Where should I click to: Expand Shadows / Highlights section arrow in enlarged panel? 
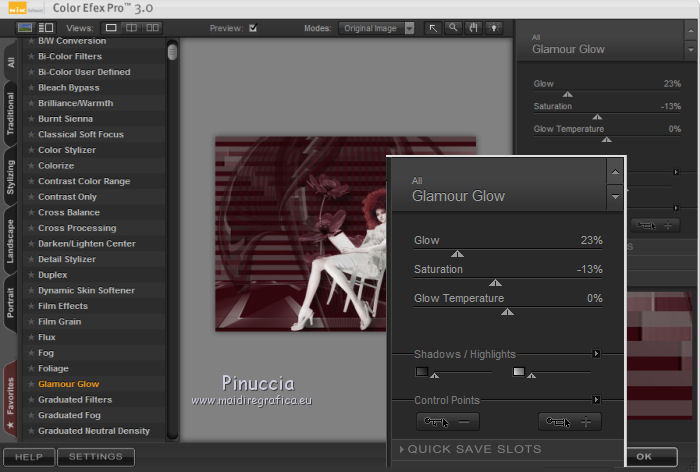(x=596, y=354)
